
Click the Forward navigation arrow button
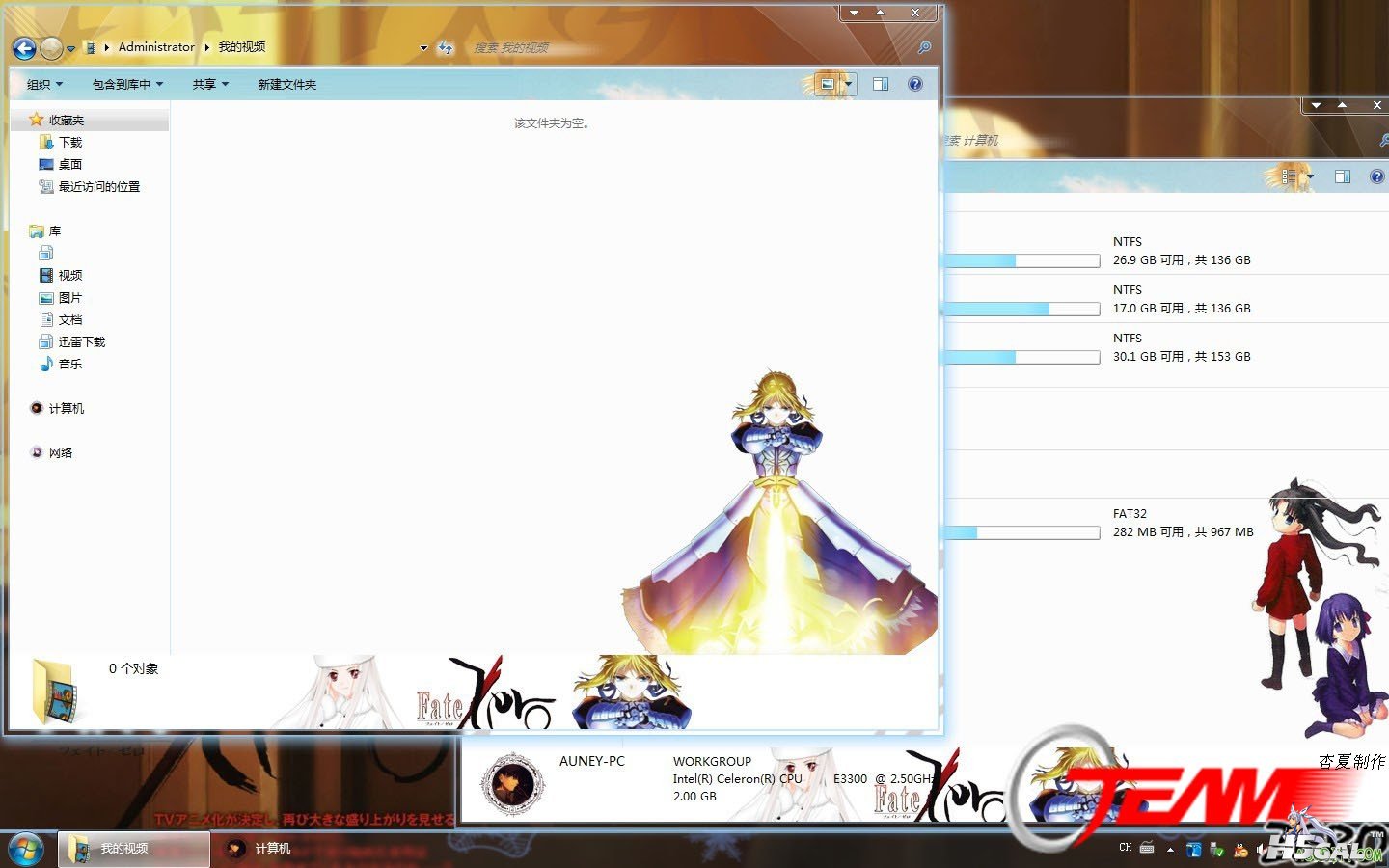click(51, 47)
